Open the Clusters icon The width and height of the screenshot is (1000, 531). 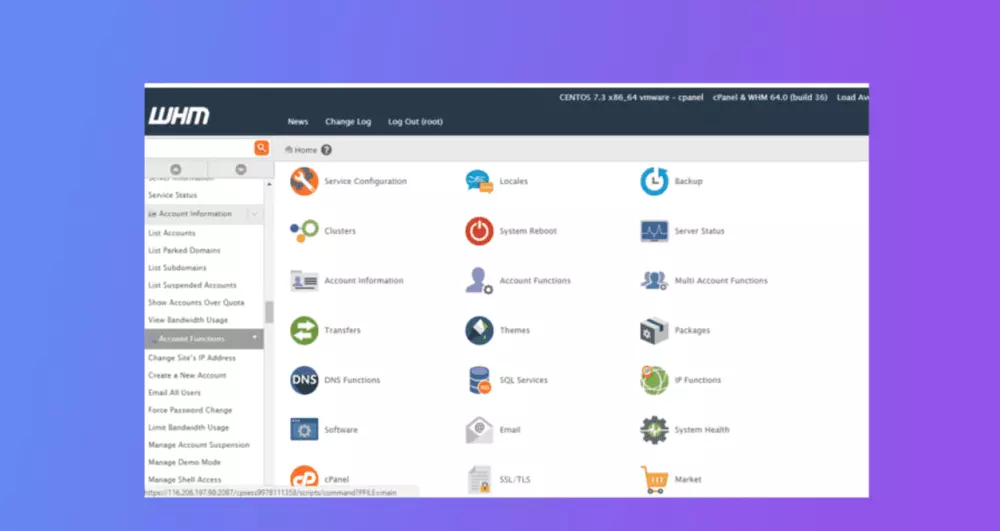304,231
